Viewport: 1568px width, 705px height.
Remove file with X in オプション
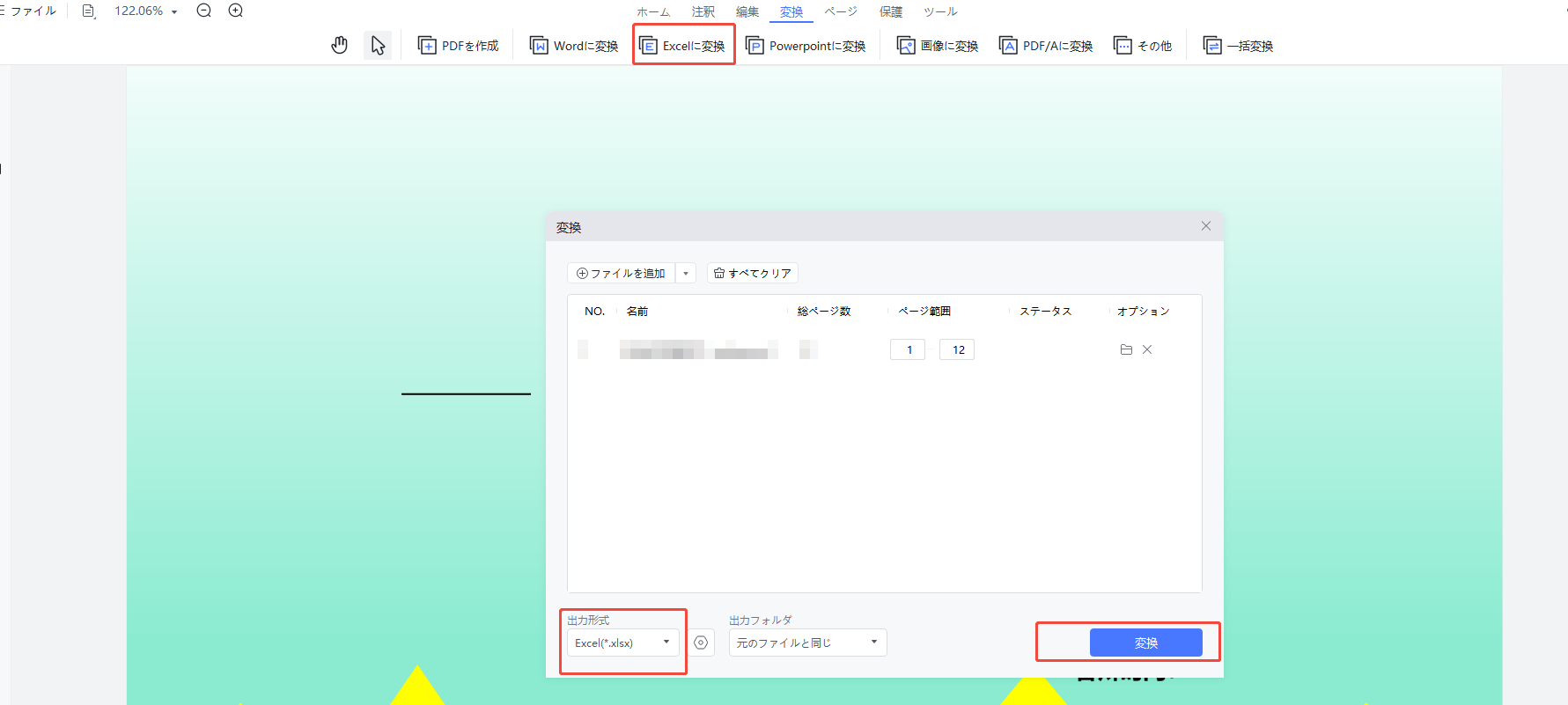coord(1147,349)
